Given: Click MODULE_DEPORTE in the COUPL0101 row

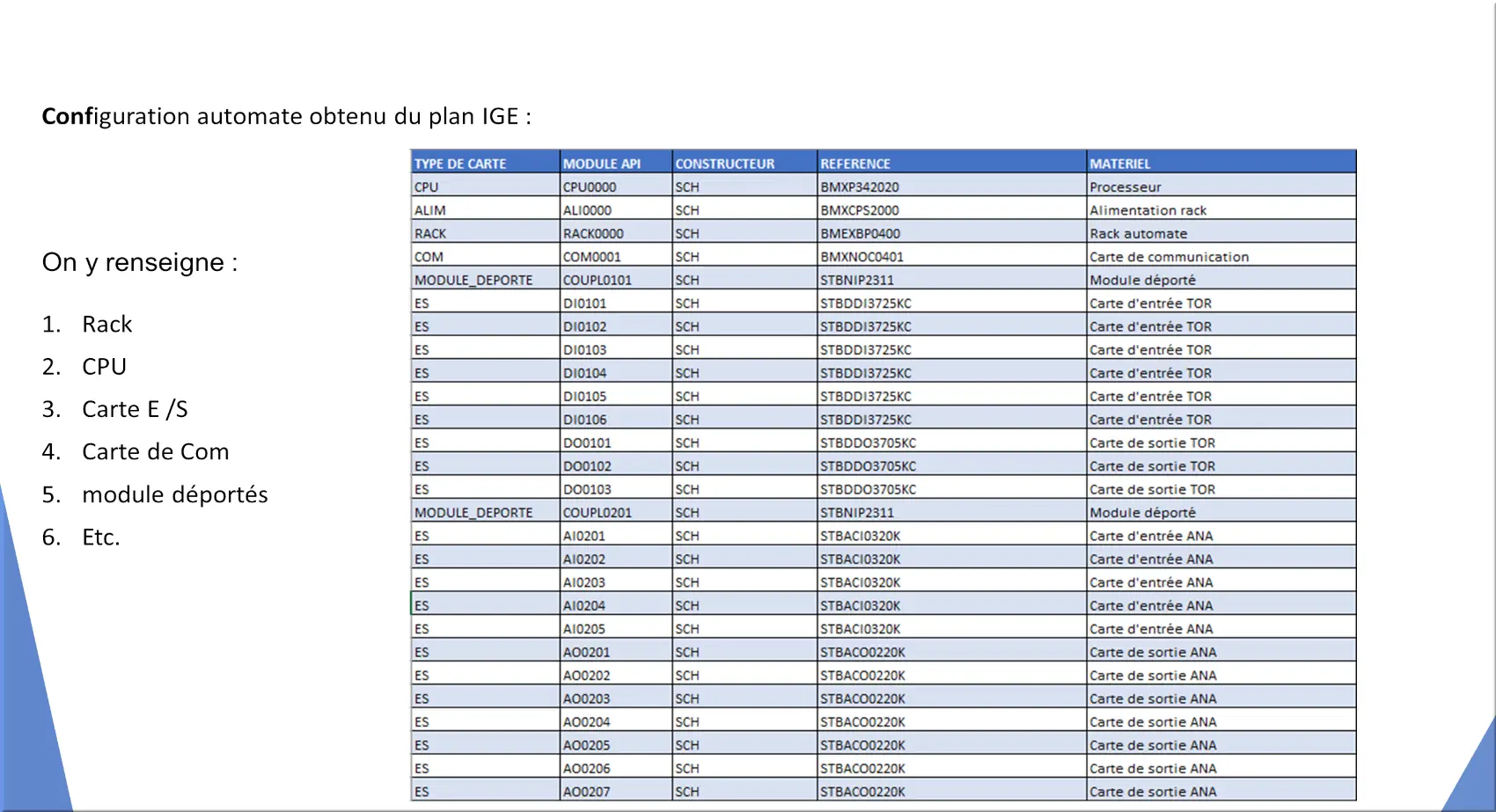Looking at the screenshot, I should (x=485, y=280).
